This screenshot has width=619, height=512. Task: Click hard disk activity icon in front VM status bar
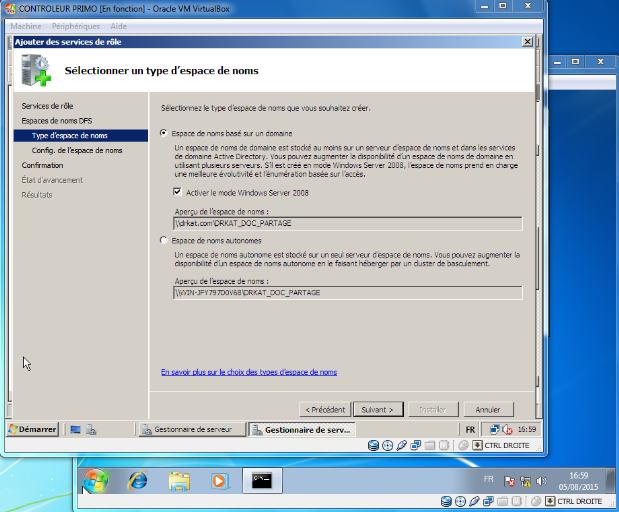point(373,446)
